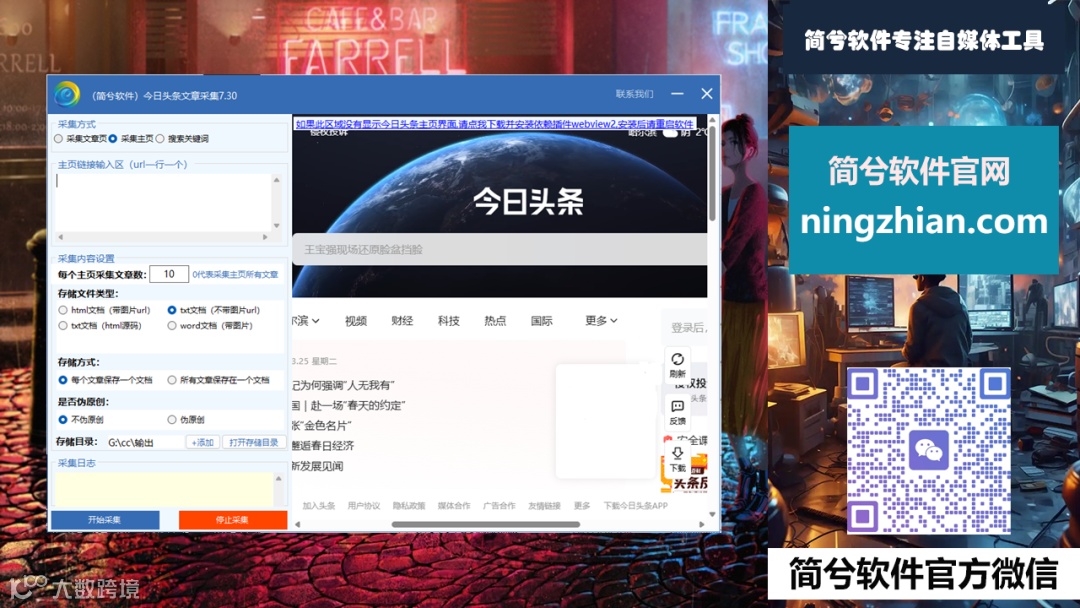Click the web view vertical scrollbar thumb
This screenshot has height=608, width=1080.
[712, 174]
